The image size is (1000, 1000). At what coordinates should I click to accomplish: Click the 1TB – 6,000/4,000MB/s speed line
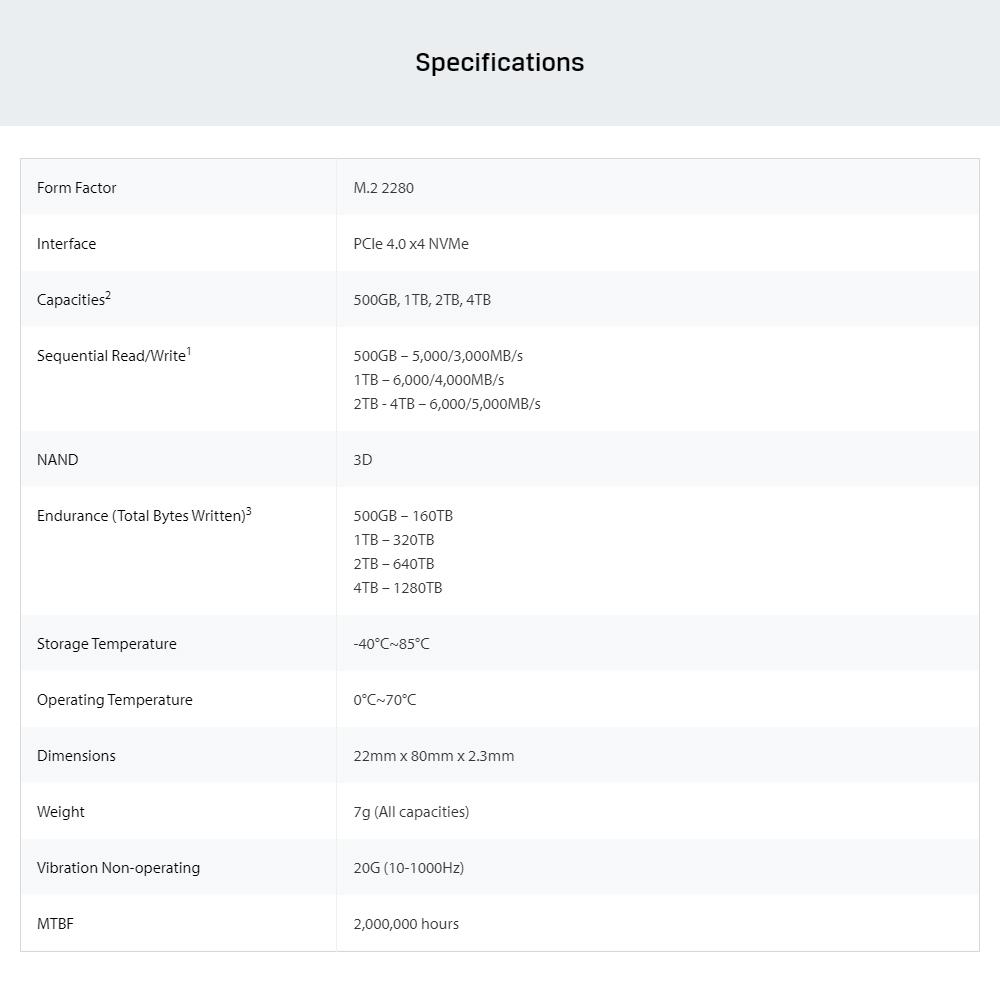(429, 380)
